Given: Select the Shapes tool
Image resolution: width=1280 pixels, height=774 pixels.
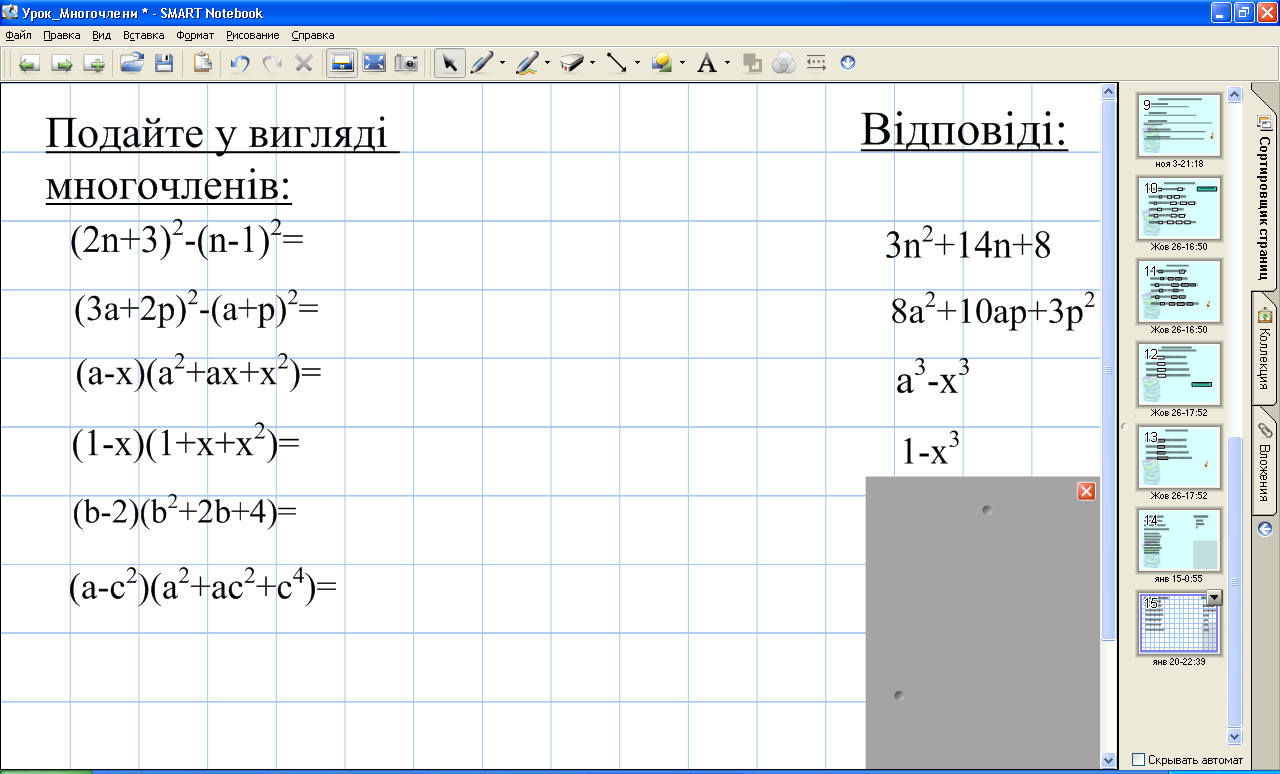Looking at the screenshot, I should (x=661, y=64).
